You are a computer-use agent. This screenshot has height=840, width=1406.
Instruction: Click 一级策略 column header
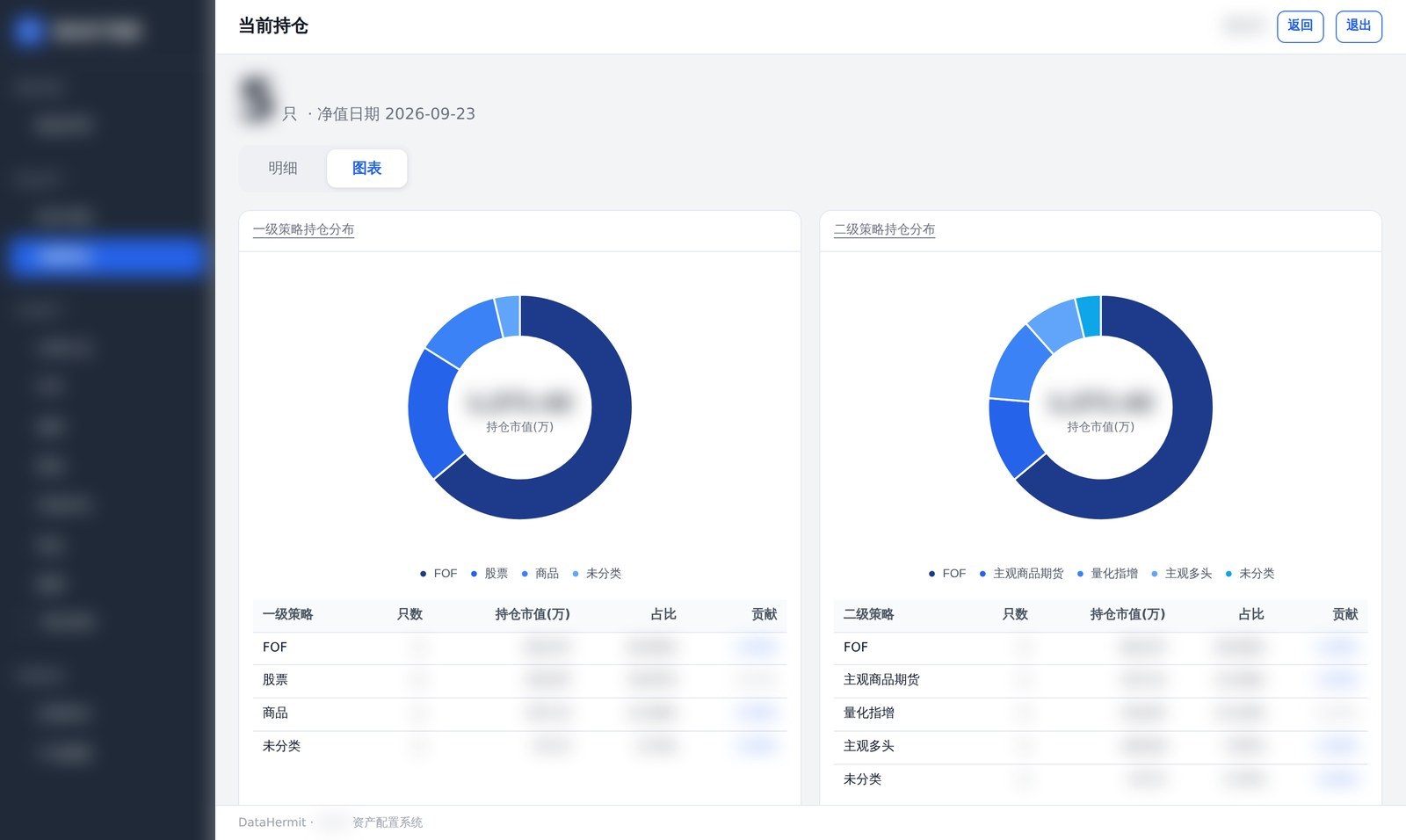tap(288, 614)
